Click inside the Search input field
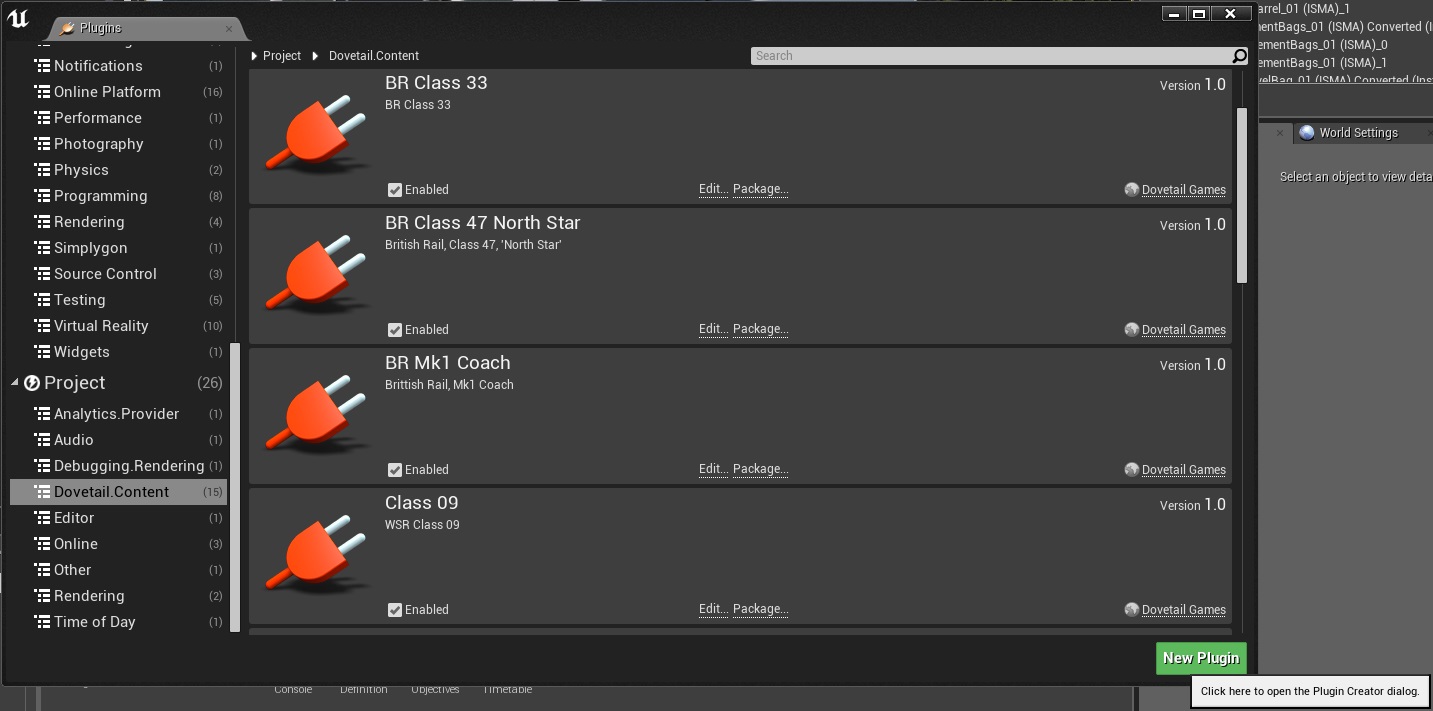The height and width of the screenshot is (711, 1433). (x=990, y=56)
